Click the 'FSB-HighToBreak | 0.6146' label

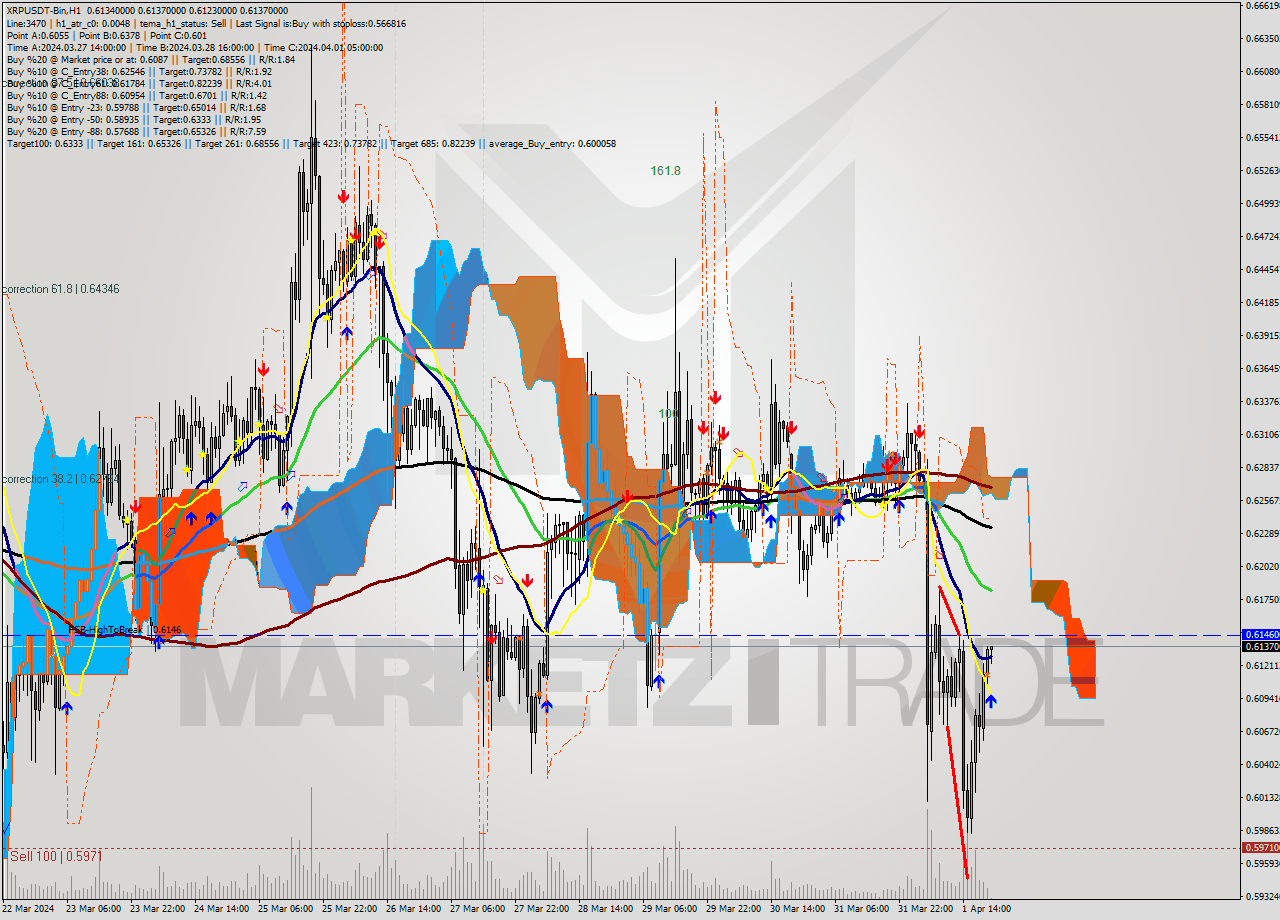pos(125,630)
